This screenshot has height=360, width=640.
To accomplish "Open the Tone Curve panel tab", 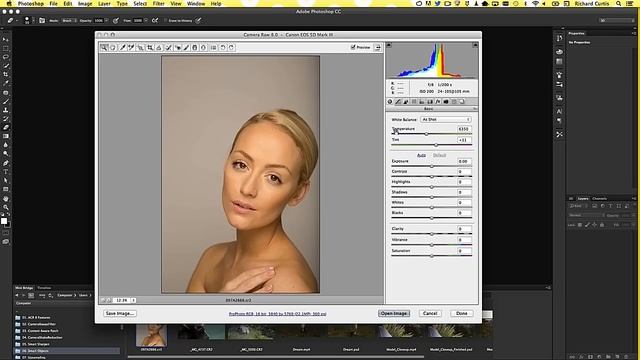I will coord(398,102).
